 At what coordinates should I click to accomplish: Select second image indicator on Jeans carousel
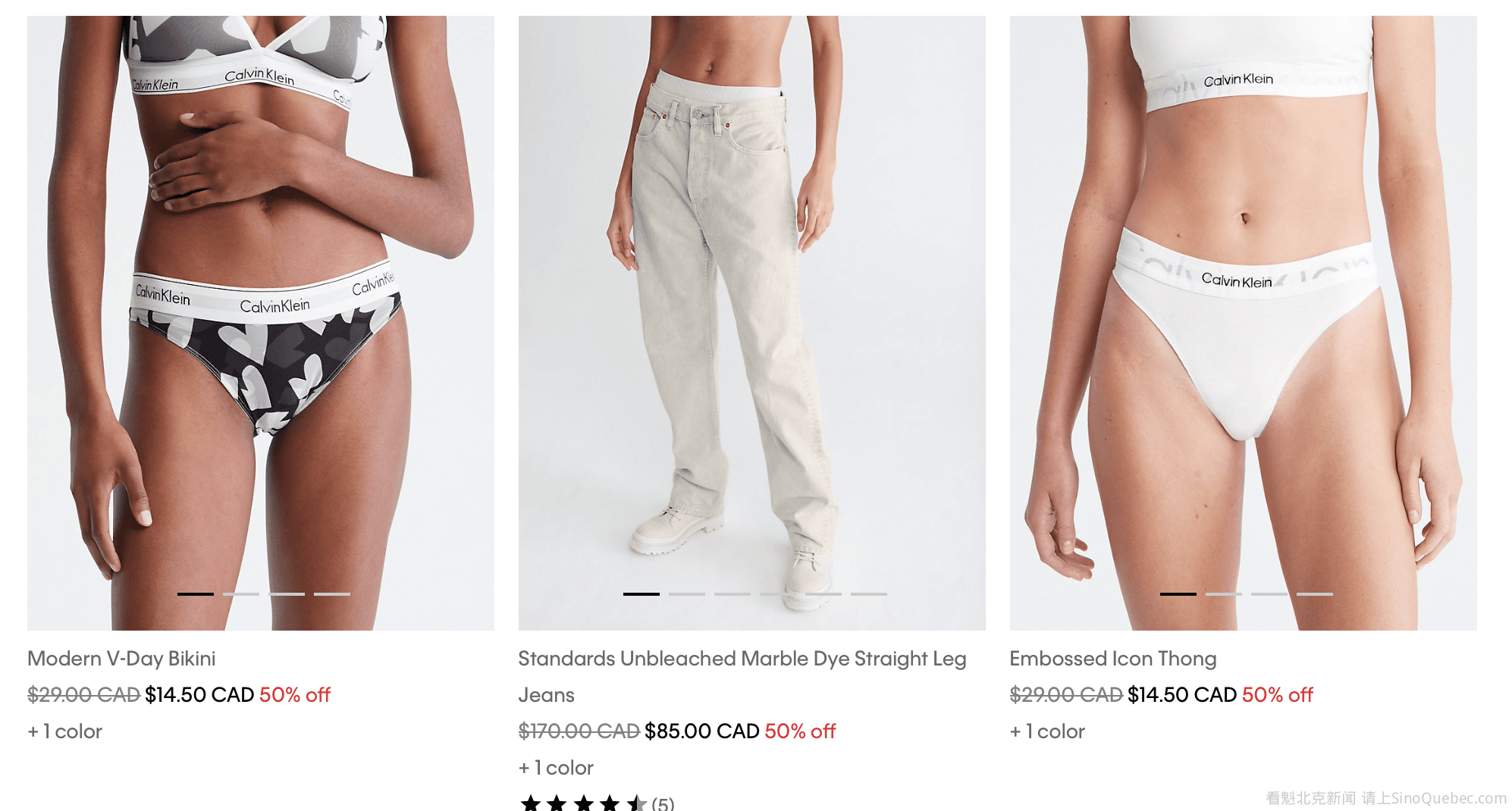click(687, 594)
